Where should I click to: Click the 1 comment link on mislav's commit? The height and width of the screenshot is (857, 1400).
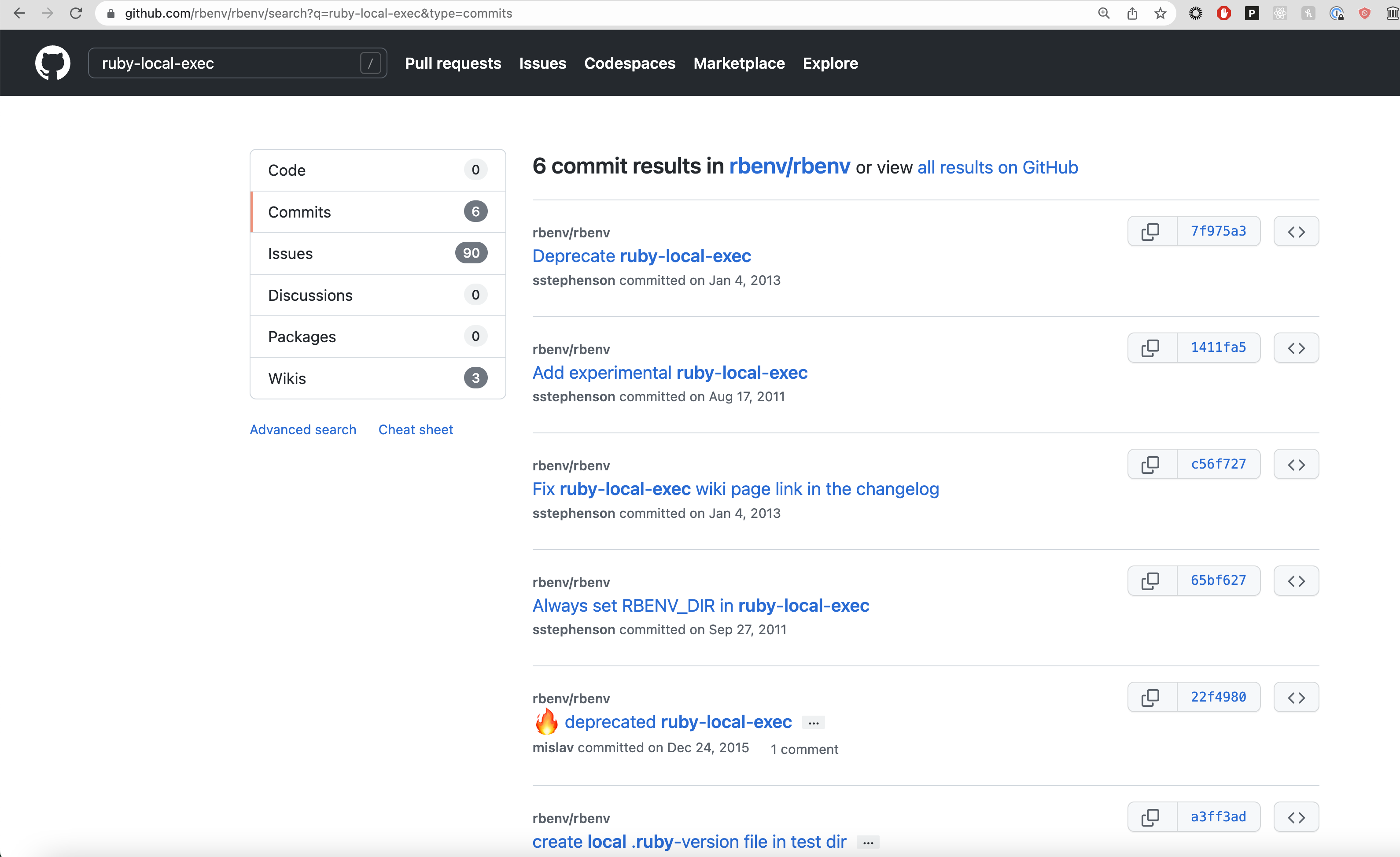pyautogui.click(x=804, y=749)
